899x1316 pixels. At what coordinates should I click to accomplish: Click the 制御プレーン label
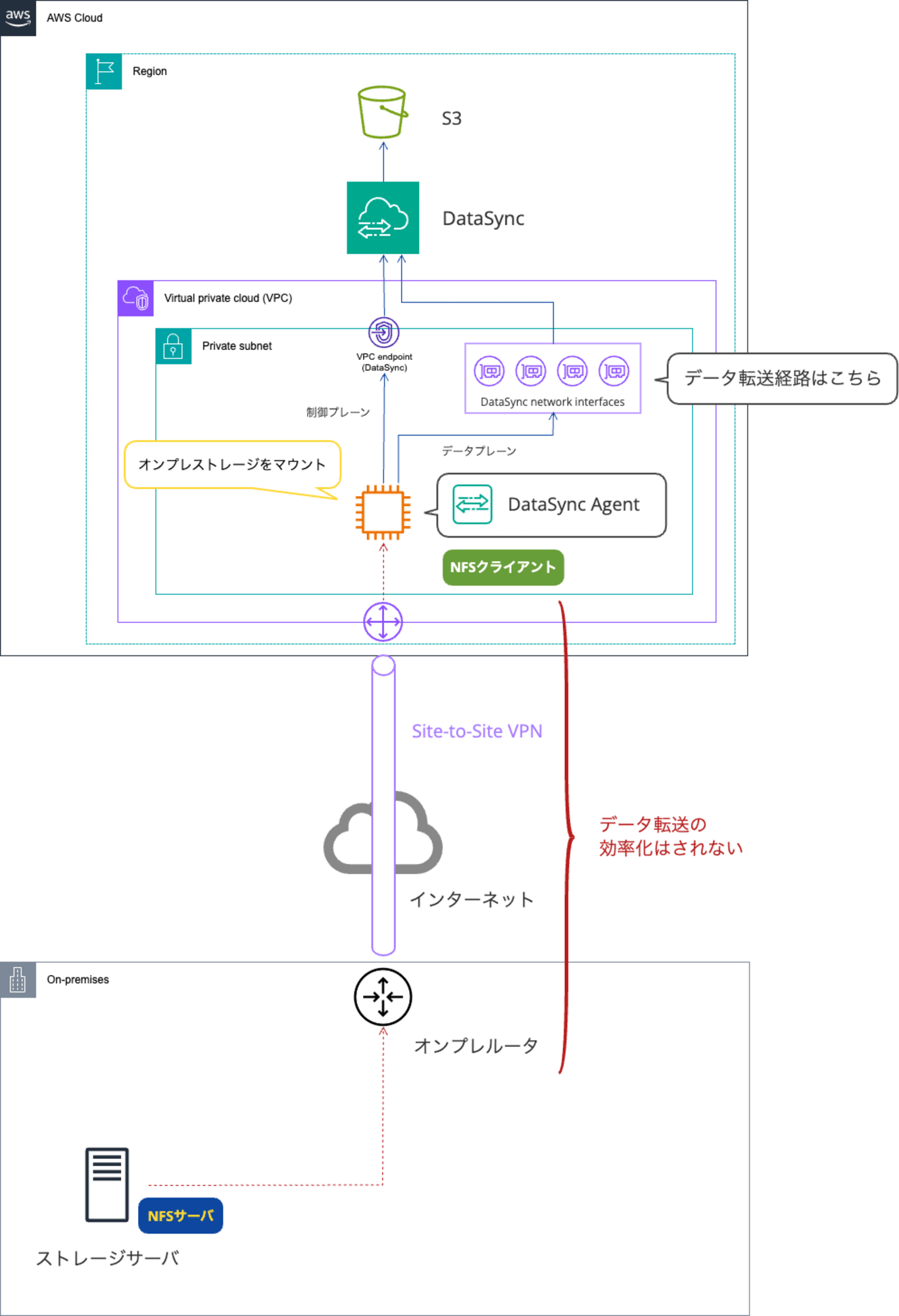(x=338, y=412)
